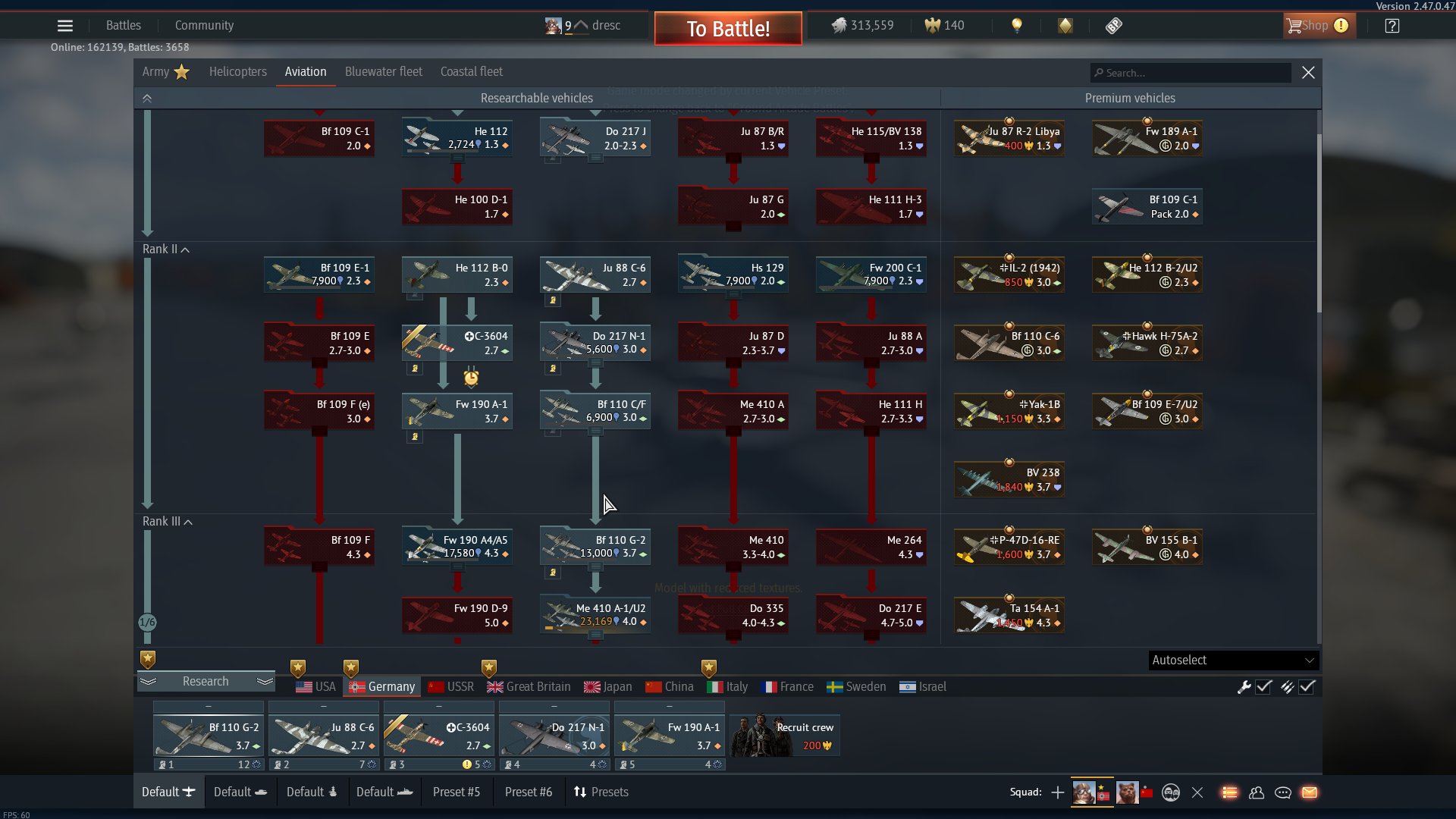Select the Fw 190 A-1 tree card
Screen dimensions: 1456x819
[x=457, y=411]
